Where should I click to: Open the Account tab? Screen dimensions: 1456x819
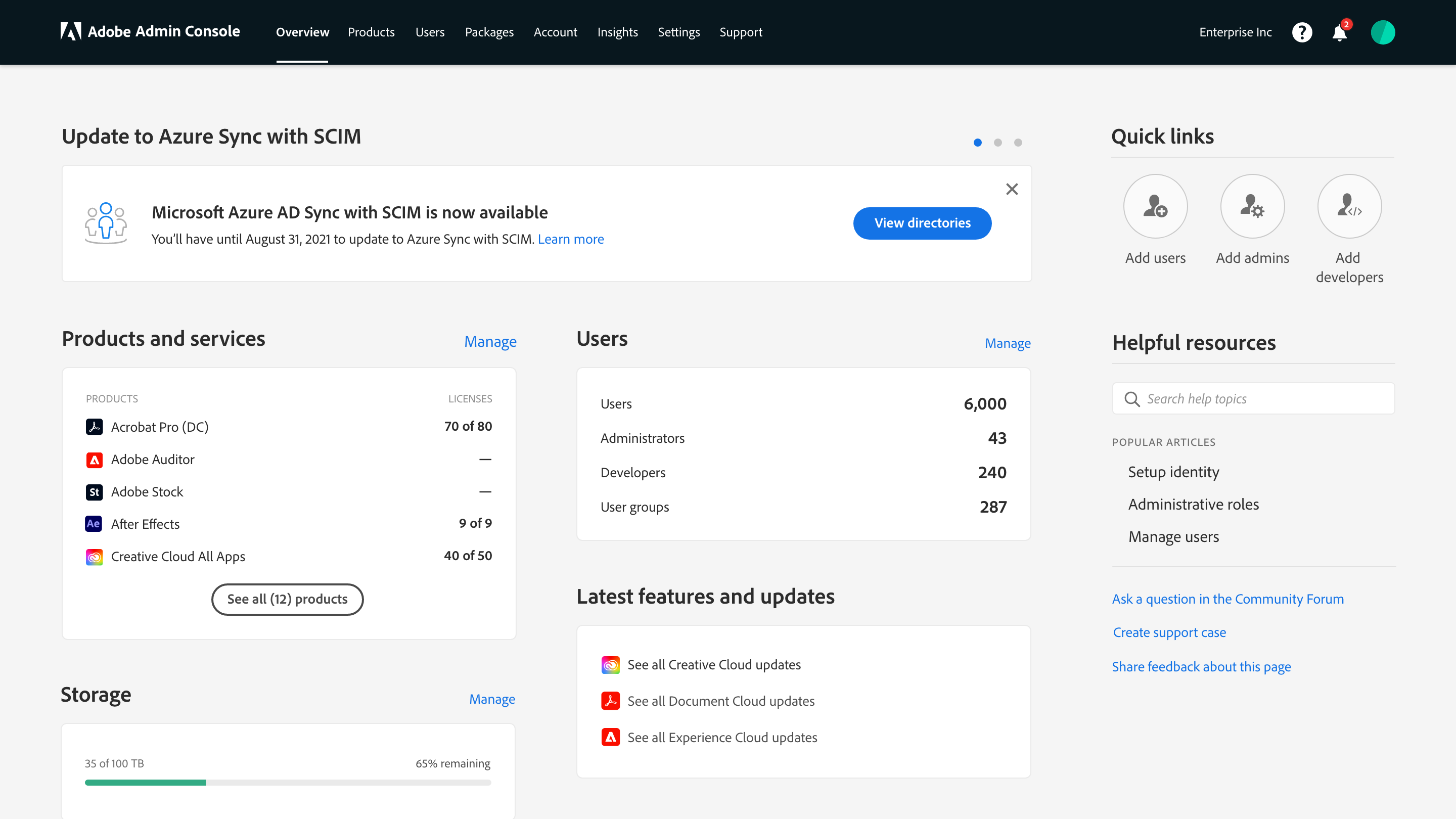[x=555, y=32]
